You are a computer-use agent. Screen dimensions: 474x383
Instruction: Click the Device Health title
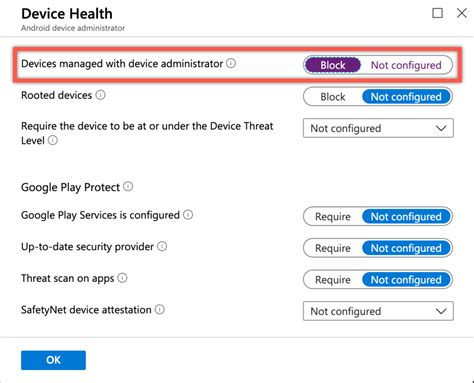click(67, 14)
